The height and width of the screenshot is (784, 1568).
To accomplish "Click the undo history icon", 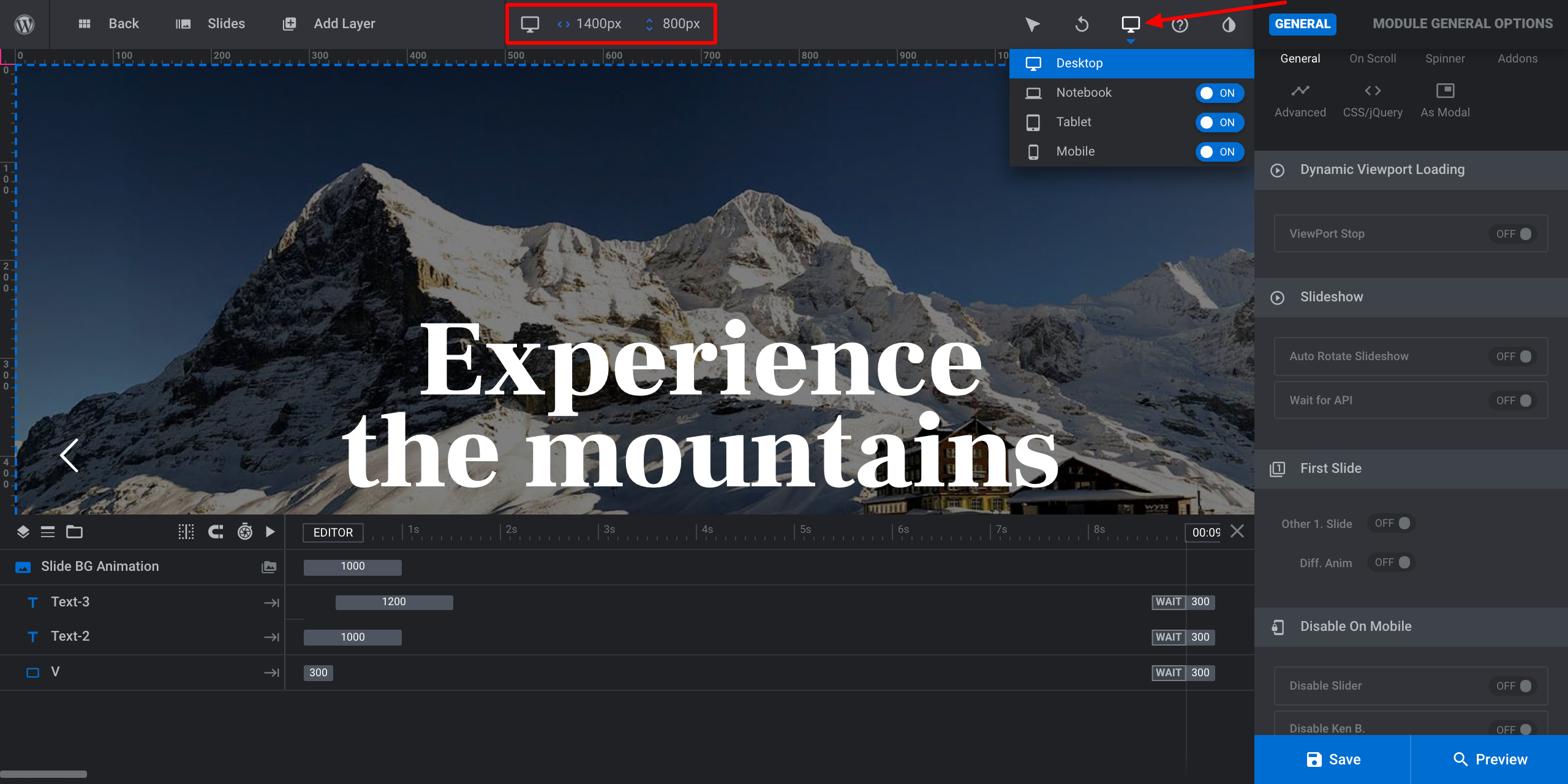I will pos(1082,24).
